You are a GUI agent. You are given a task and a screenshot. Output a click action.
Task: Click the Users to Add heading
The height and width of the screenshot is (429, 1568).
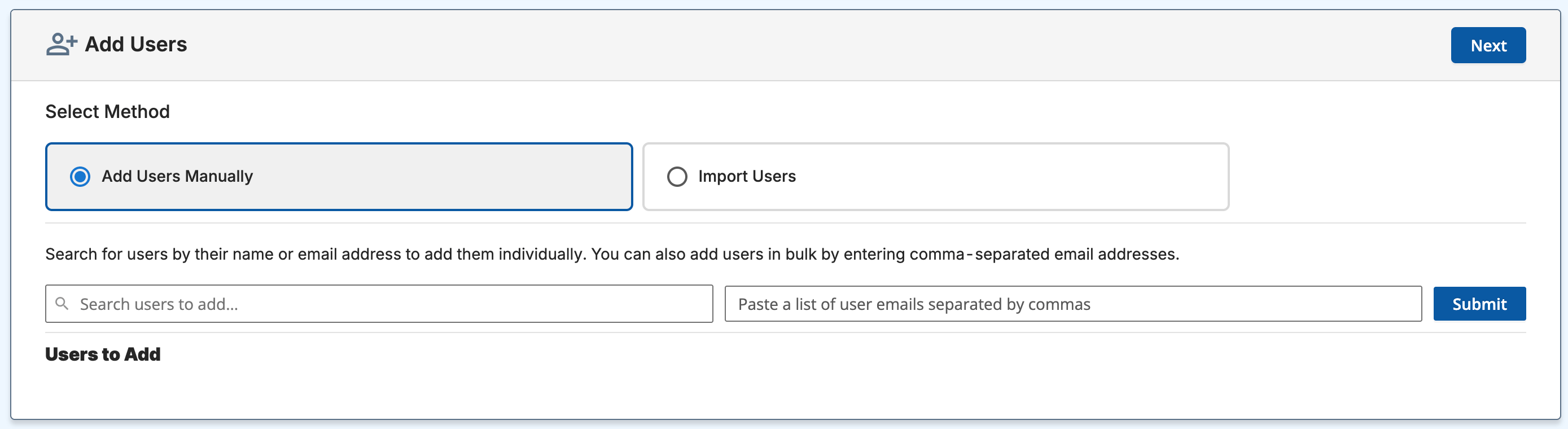[103, 354]
